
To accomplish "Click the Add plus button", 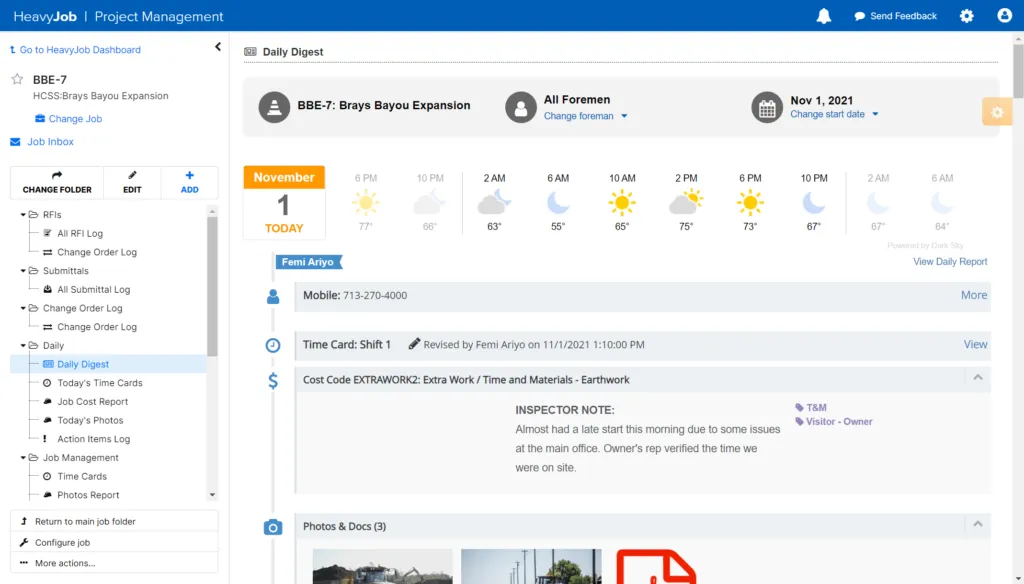I will (x=189, y=182).
